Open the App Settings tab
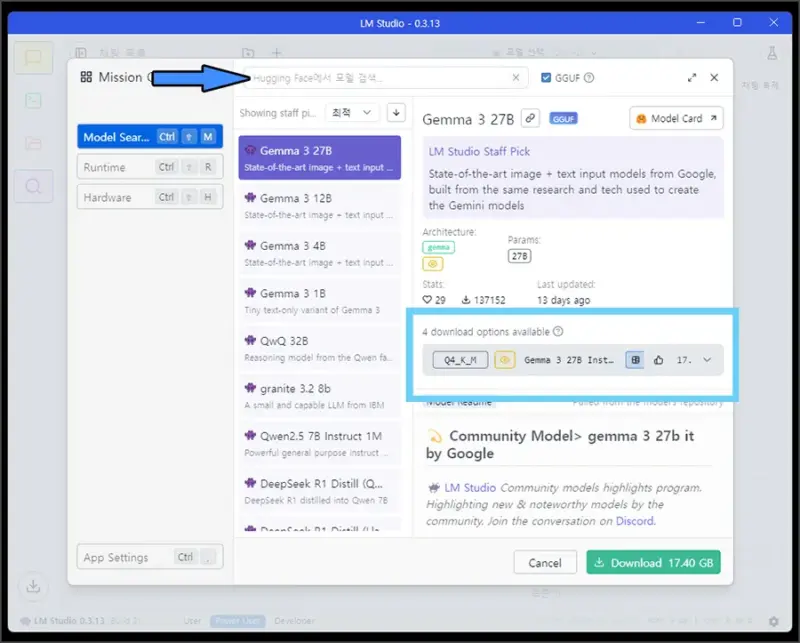This screenshot has width=800, height=643. click(x=150, y=557)
